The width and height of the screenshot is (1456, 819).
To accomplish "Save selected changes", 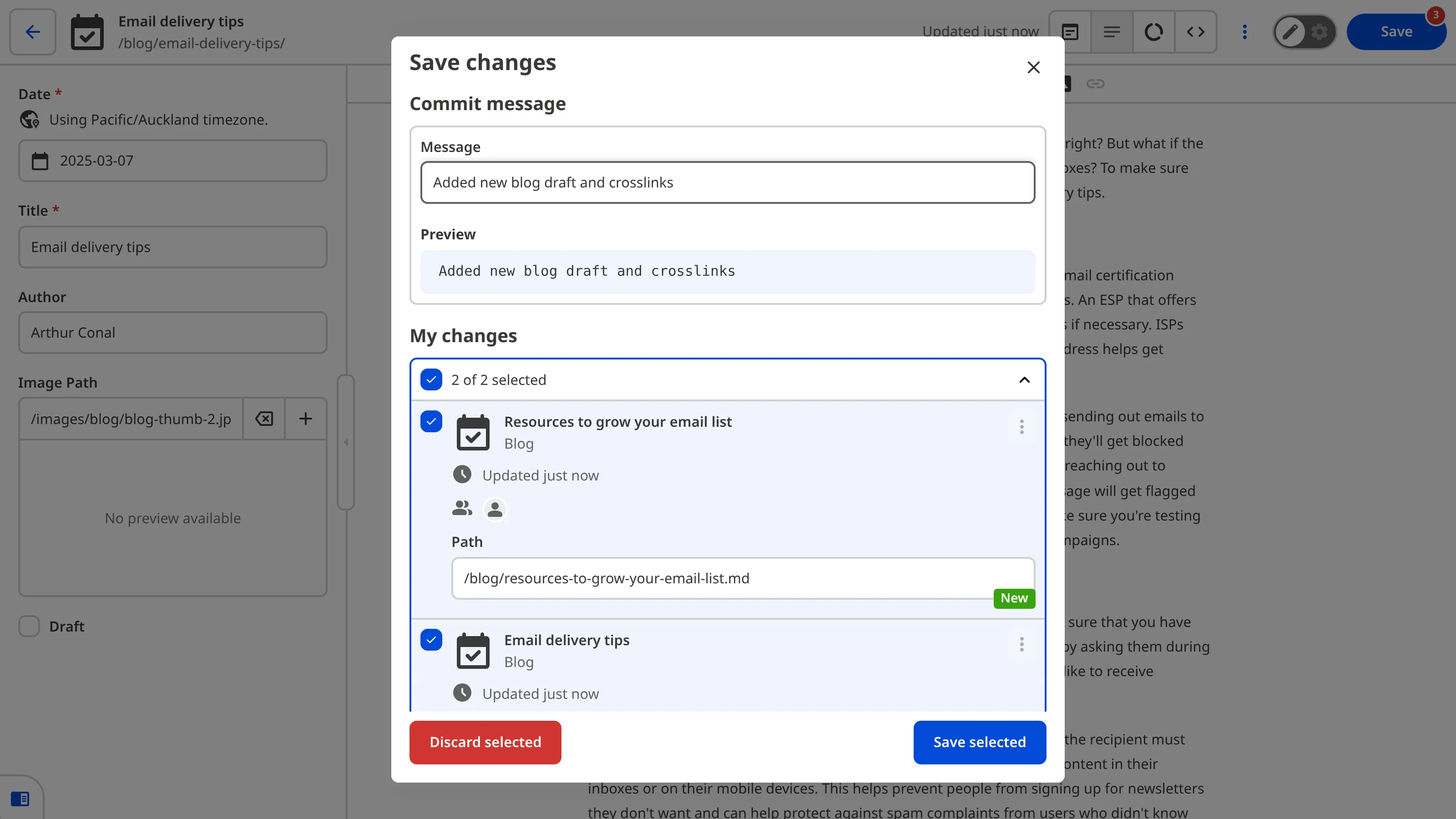I will point(980,742).
